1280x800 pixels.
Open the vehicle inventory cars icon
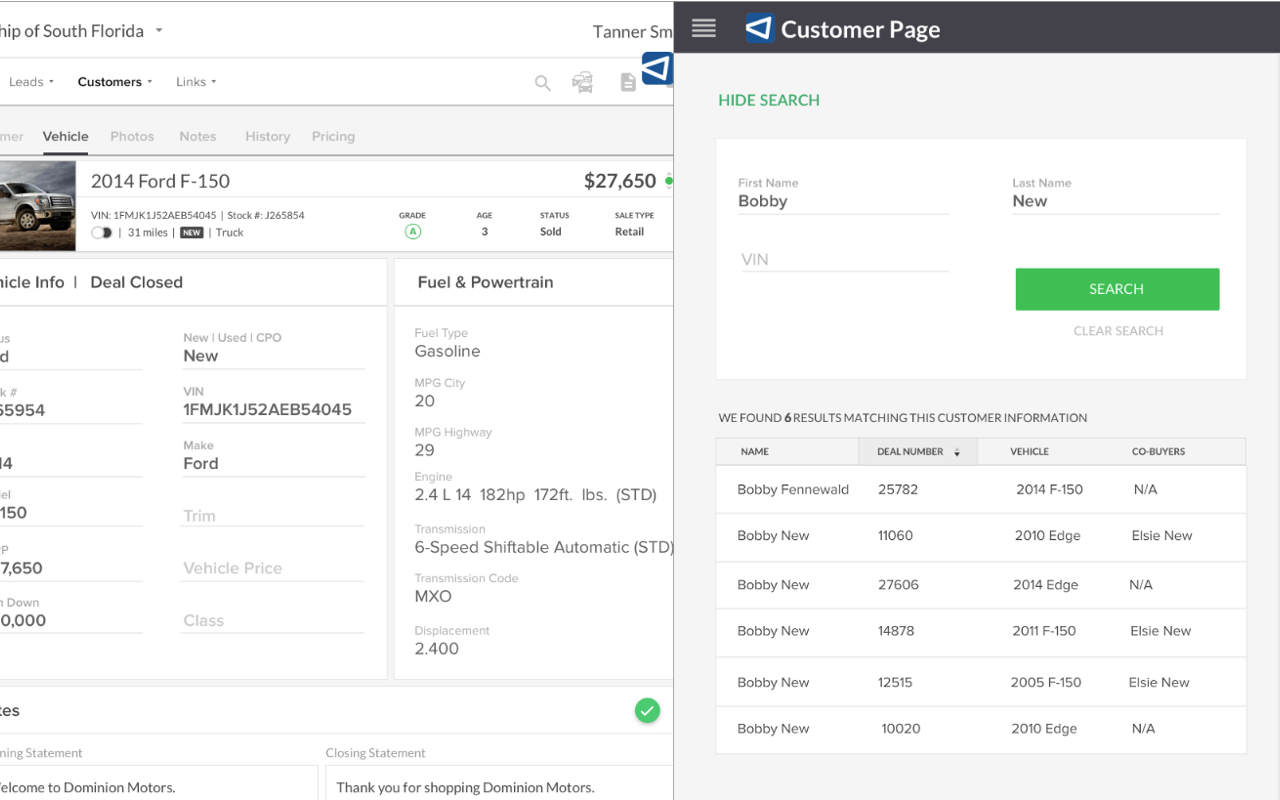pyautogui.click(x=582, y=83)
